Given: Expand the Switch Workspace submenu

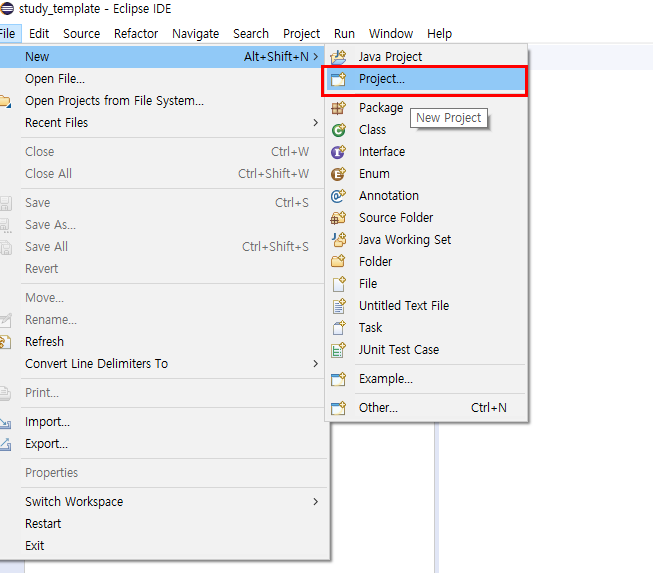Looking at the screenshot, I should coord(316,502).
